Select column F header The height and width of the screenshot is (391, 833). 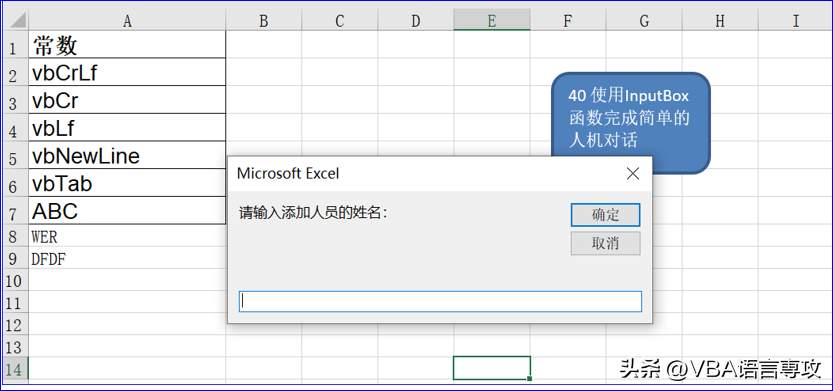[x=568, y=21]
